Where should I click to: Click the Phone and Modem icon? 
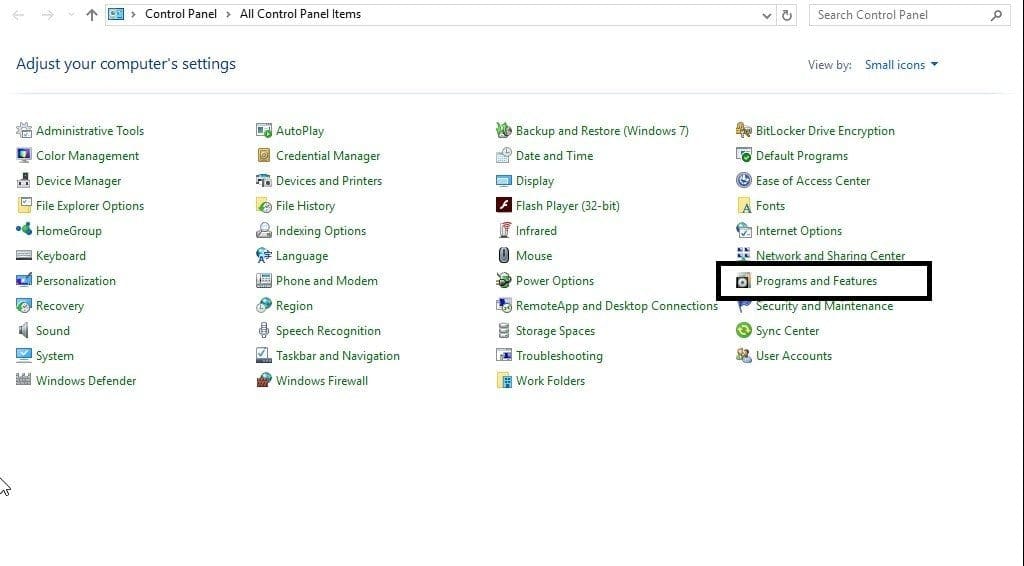coord(263,280)
